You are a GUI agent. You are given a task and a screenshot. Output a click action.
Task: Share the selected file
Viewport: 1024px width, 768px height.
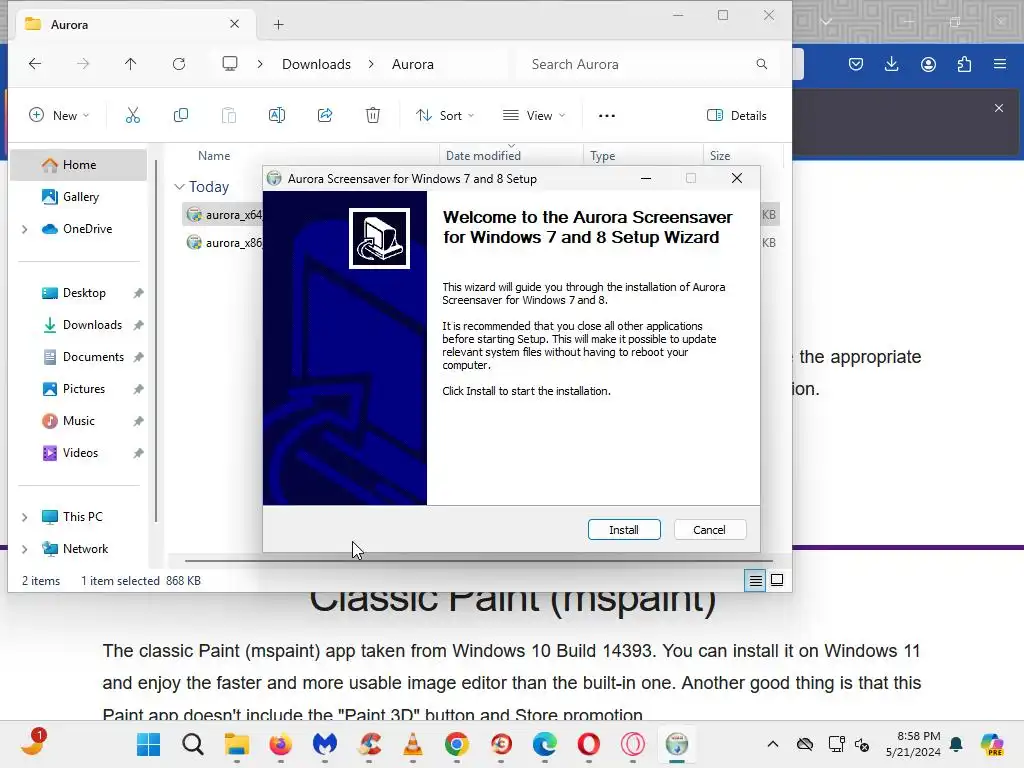(x=325, y=116)
